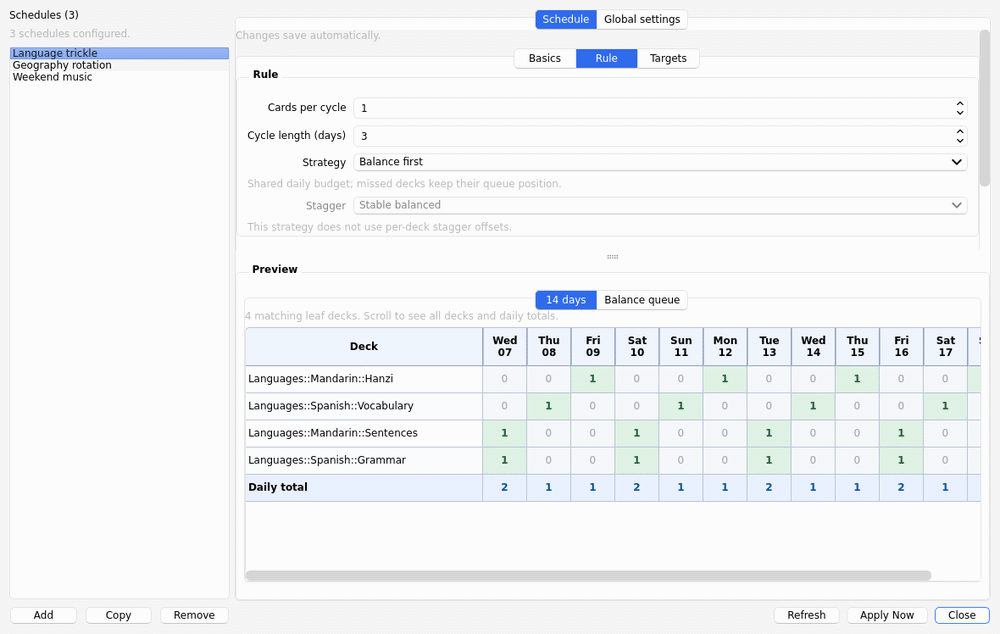Open the Targets sub-tab
Image resolution: width=1000 pixels, height=634 pixels.
click(x=668, y=58)
